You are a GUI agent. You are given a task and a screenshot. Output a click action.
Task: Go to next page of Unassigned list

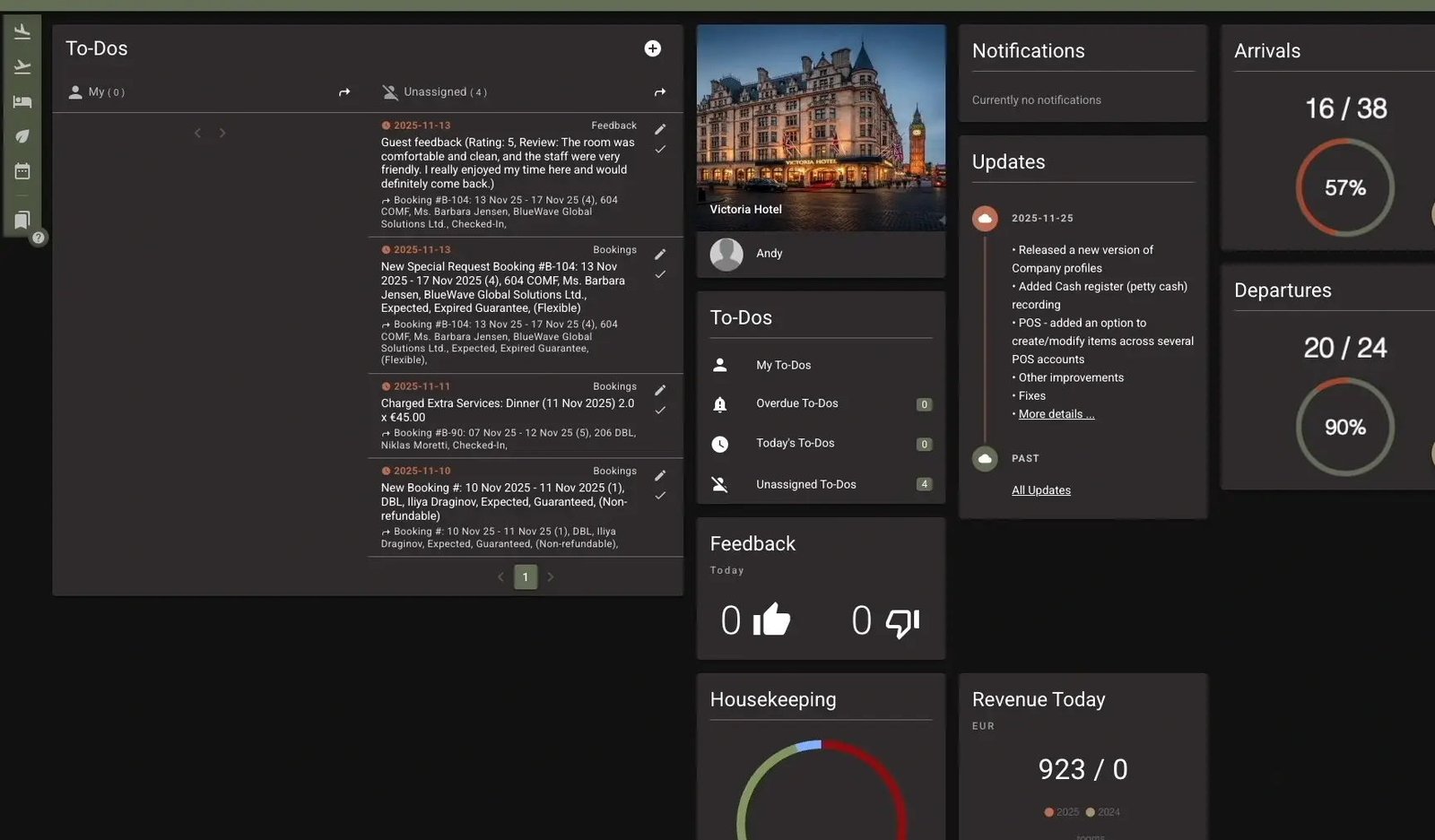(551, 577)
